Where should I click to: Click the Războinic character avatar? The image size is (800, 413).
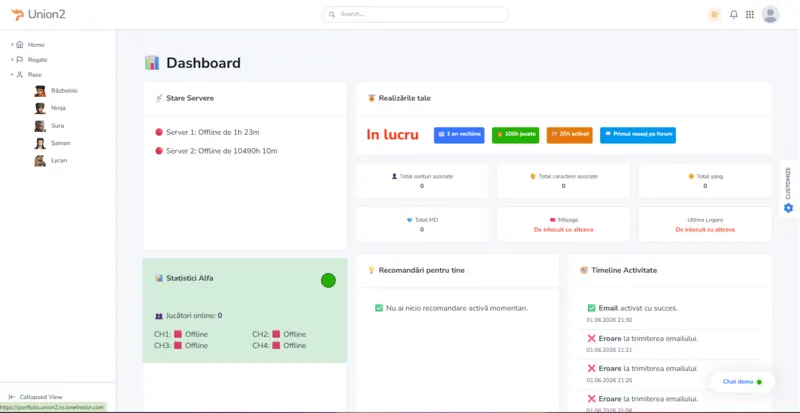coord(40,91)
